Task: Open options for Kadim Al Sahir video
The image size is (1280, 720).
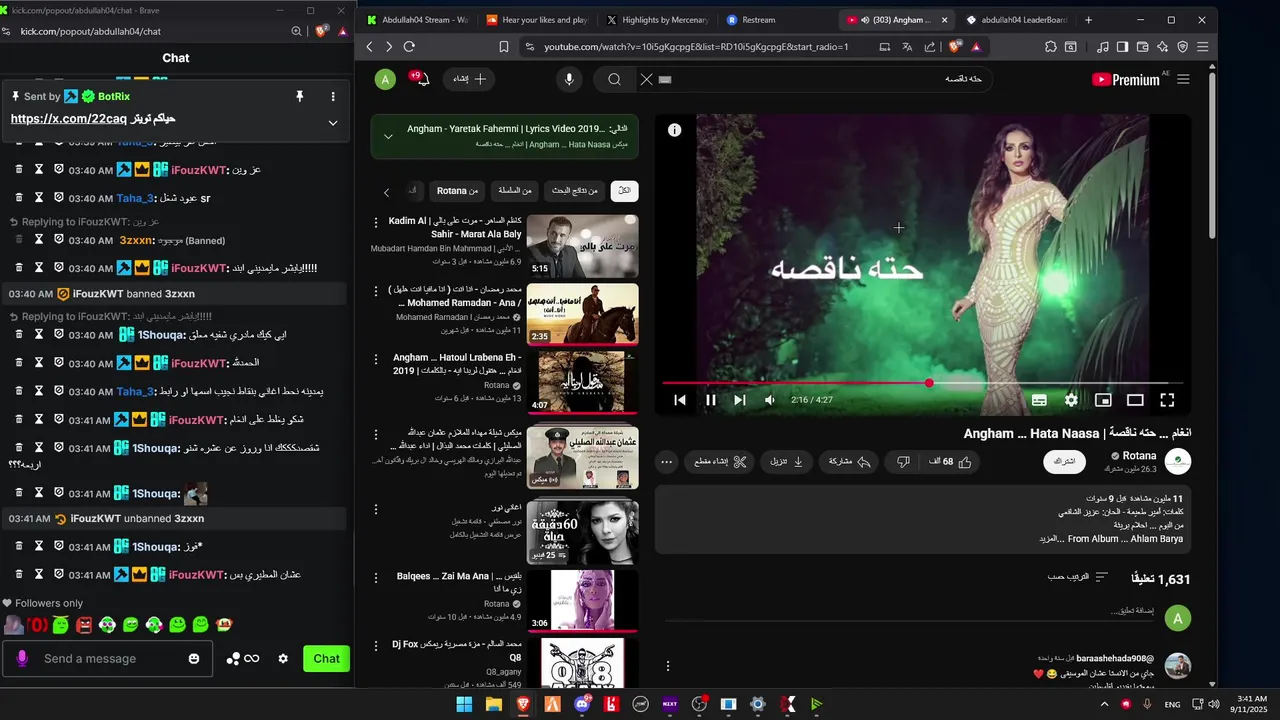Action: tap(376, 222)
